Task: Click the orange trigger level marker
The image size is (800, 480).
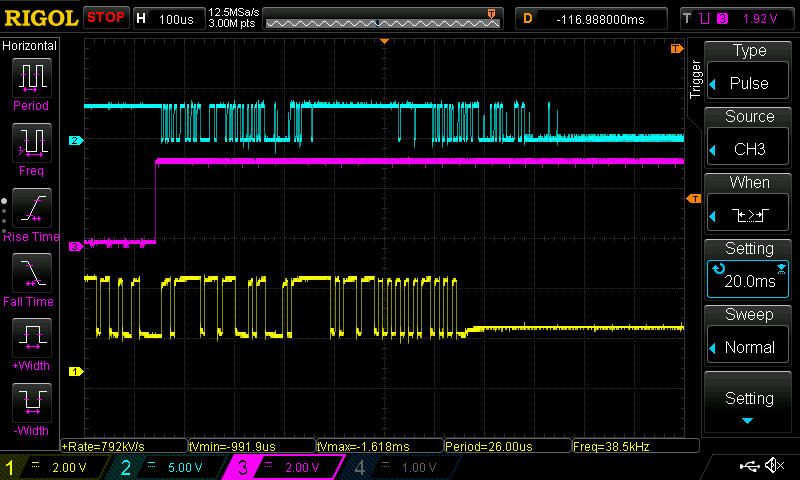Action: pos(694,198)
